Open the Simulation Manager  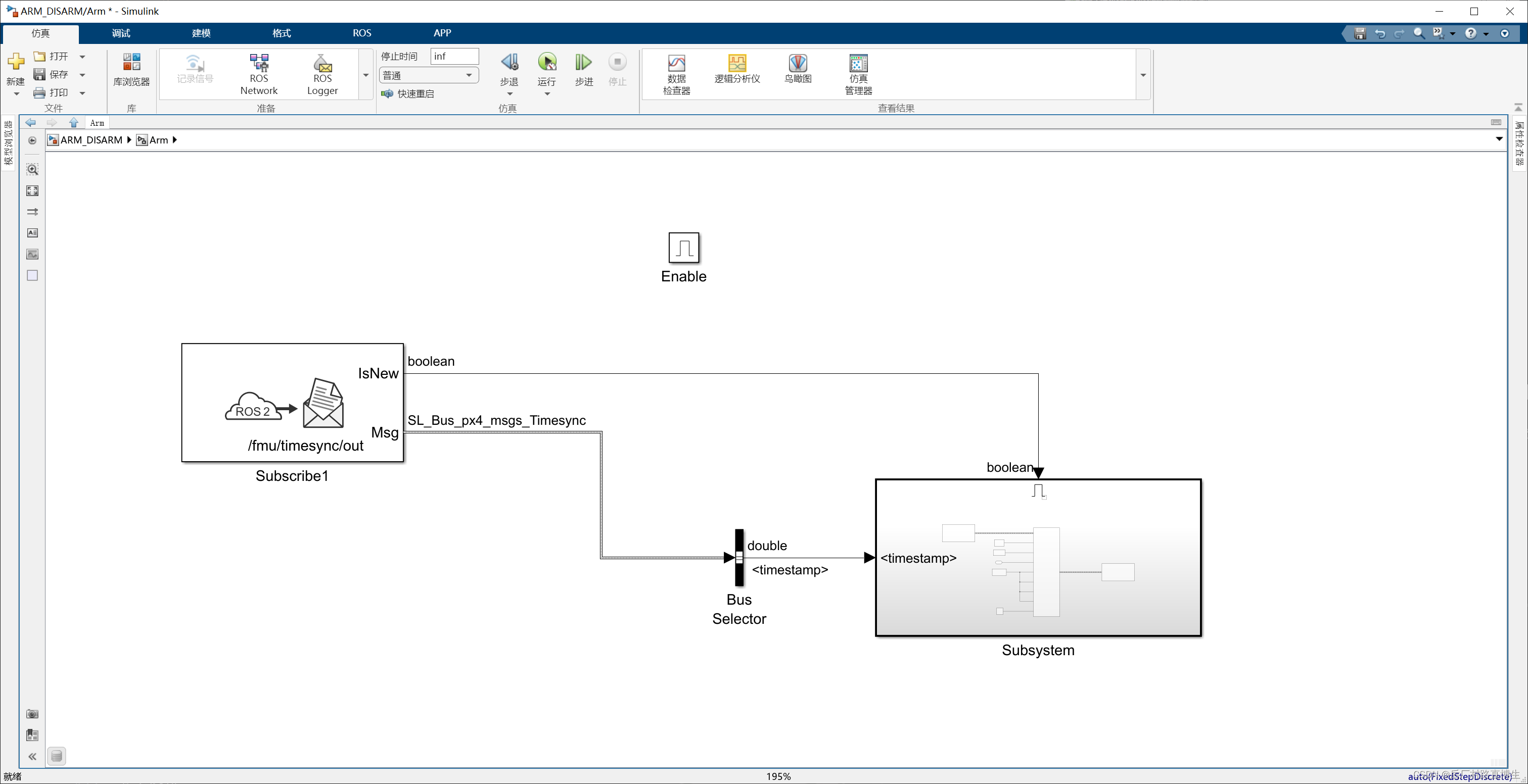click(x=858, y=75)
